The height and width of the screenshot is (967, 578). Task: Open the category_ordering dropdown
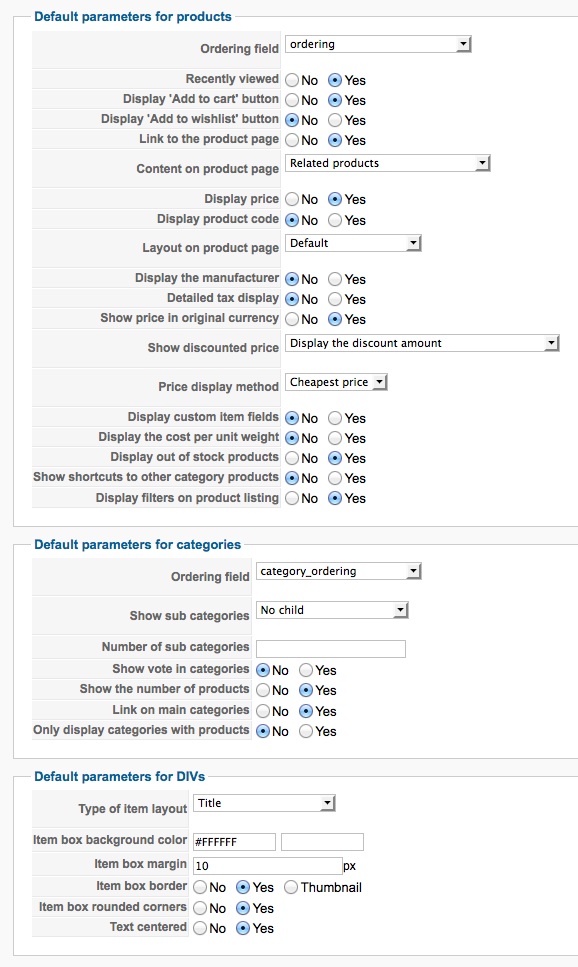click(338, 571)
